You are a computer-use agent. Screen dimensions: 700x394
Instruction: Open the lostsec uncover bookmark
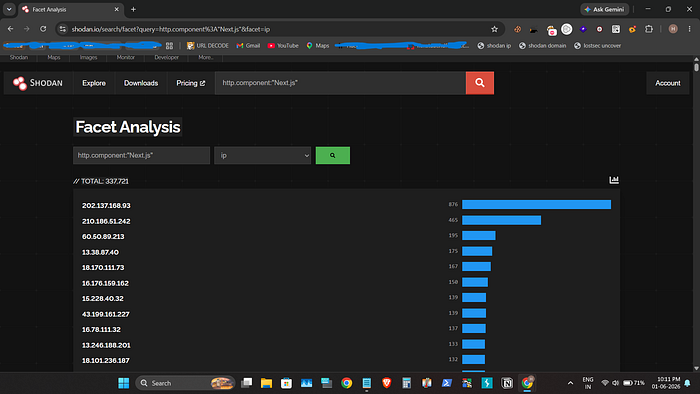(597, 46)
